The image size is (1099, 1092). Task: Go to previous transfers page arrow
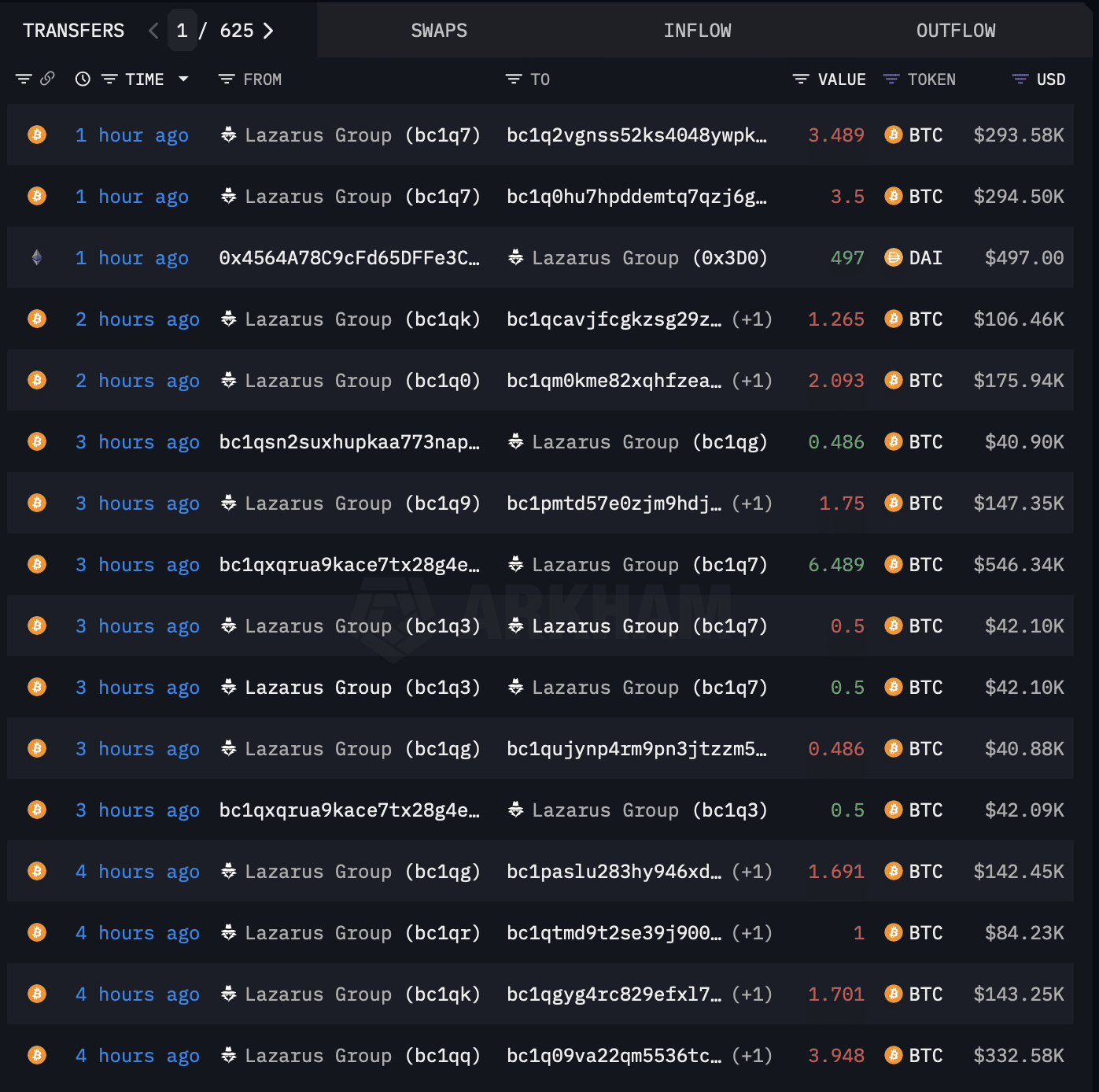(153, 31)
